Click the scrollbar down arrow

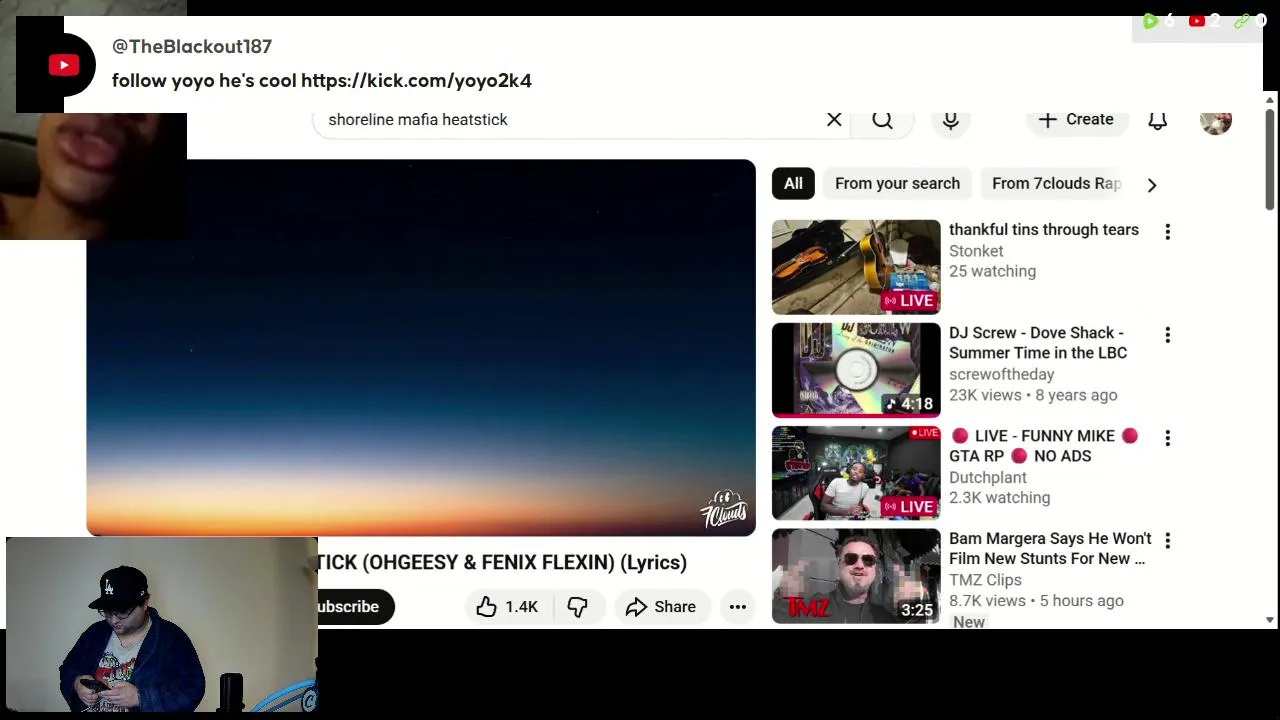pos(1270,621)
